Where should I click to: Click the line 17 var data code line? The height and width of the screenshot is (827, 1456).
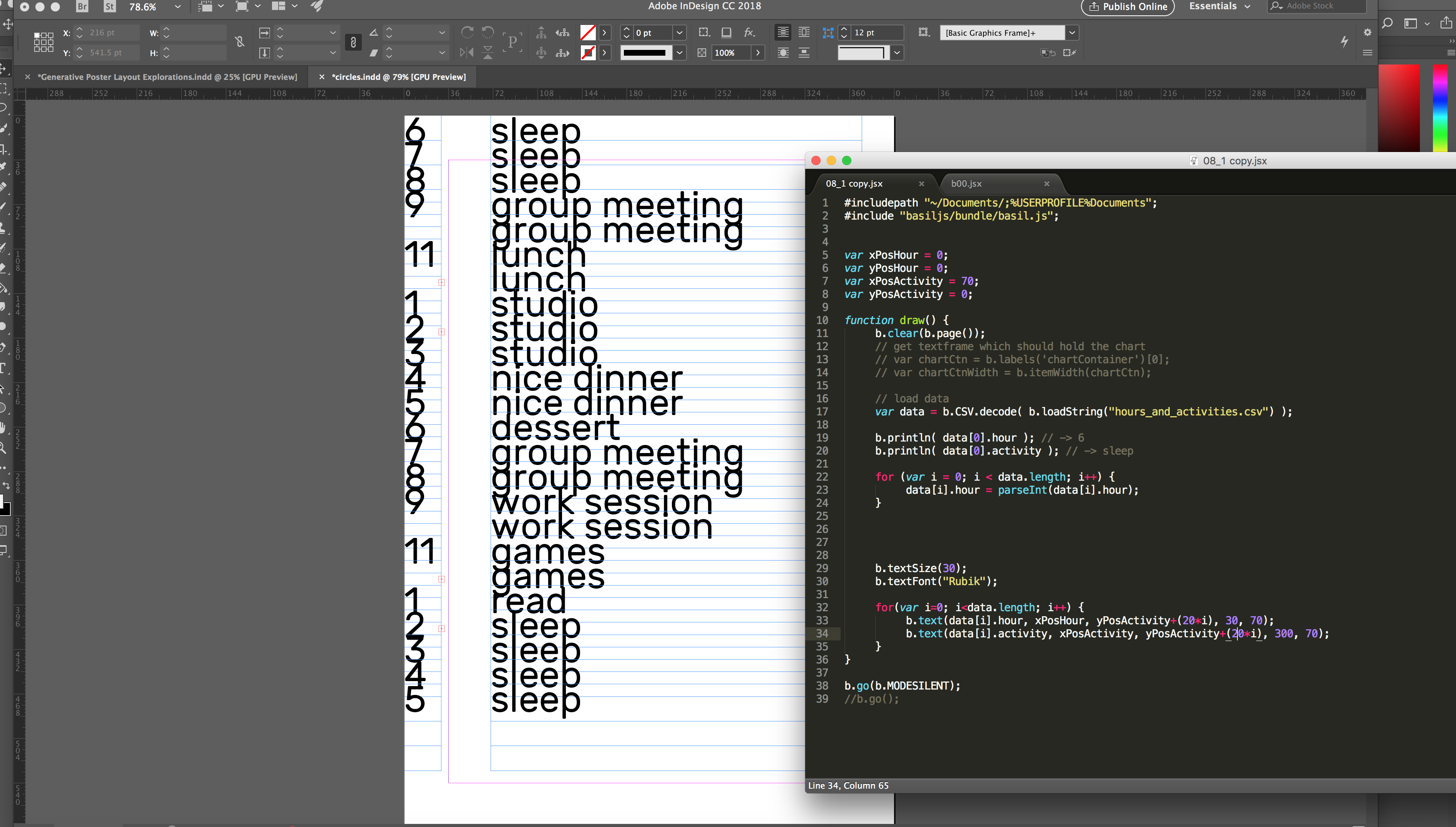click(x=1083, y=412)
